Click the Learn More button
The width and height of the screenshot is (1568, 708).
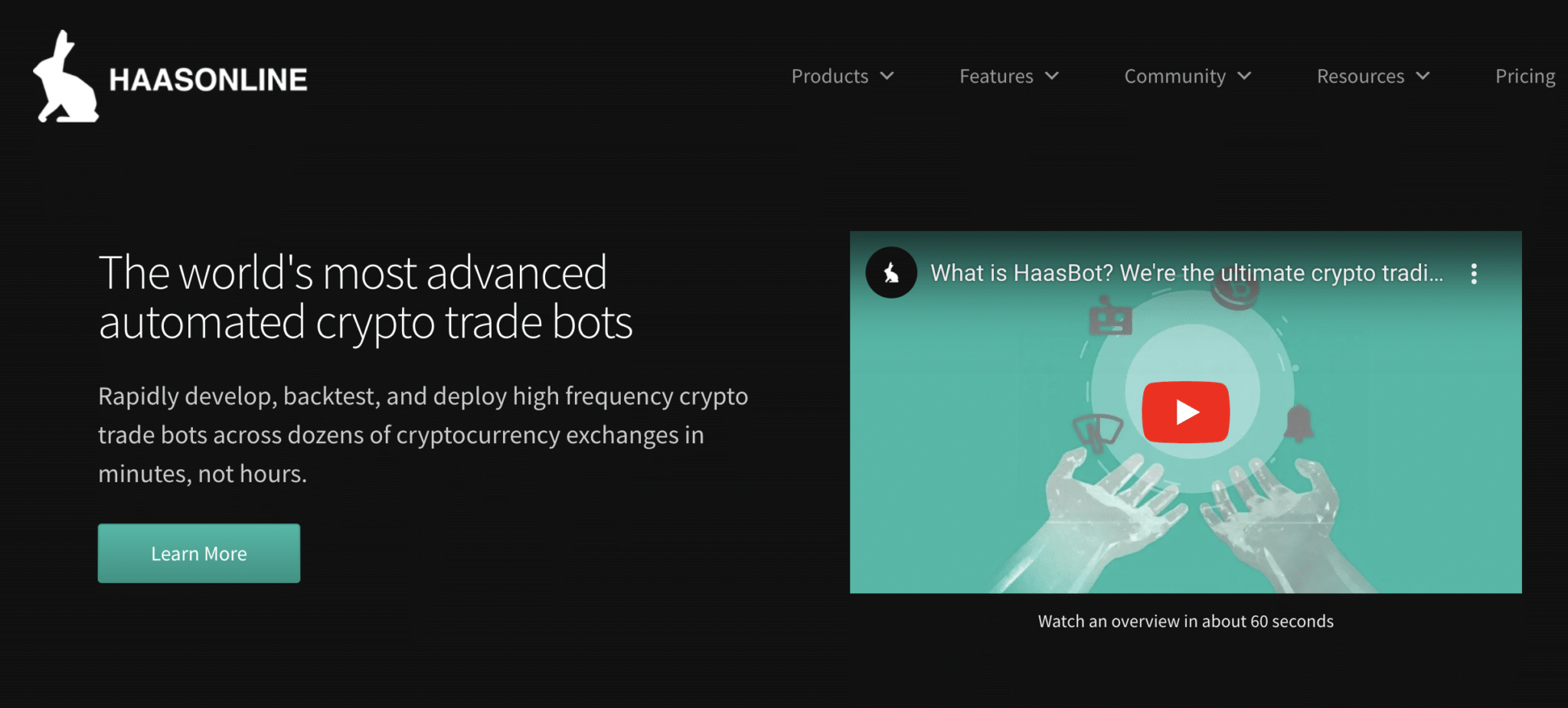click(x=199, y=553)
